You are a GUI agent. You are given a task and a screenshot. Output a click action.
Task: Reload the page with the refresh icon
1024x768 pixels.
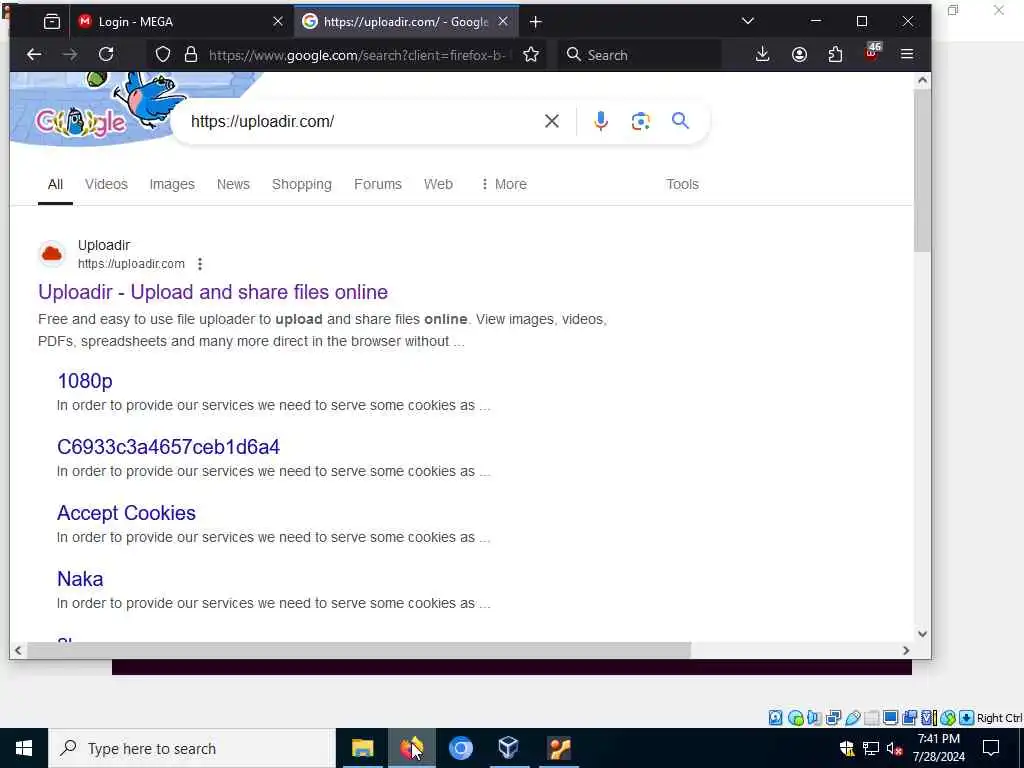pyautogui.click(x=106, y=54)
